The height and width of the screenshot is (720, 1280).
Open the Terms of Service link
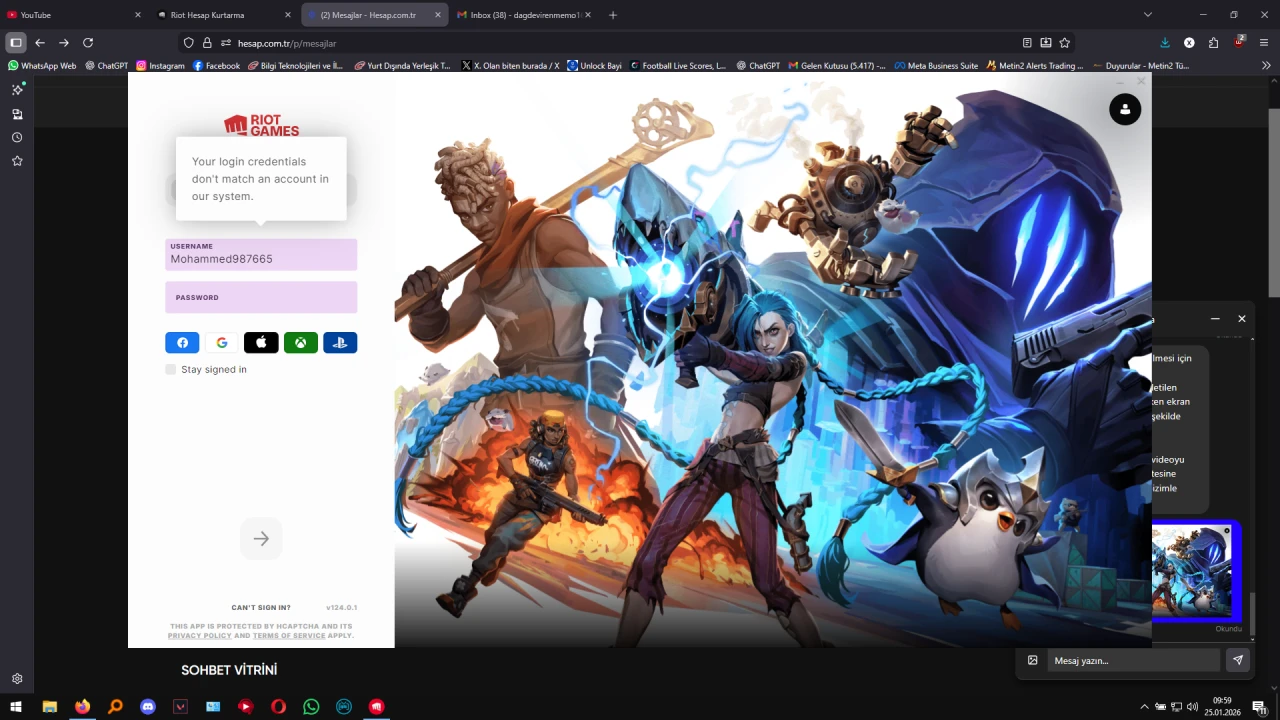click(x=289, y=636)
